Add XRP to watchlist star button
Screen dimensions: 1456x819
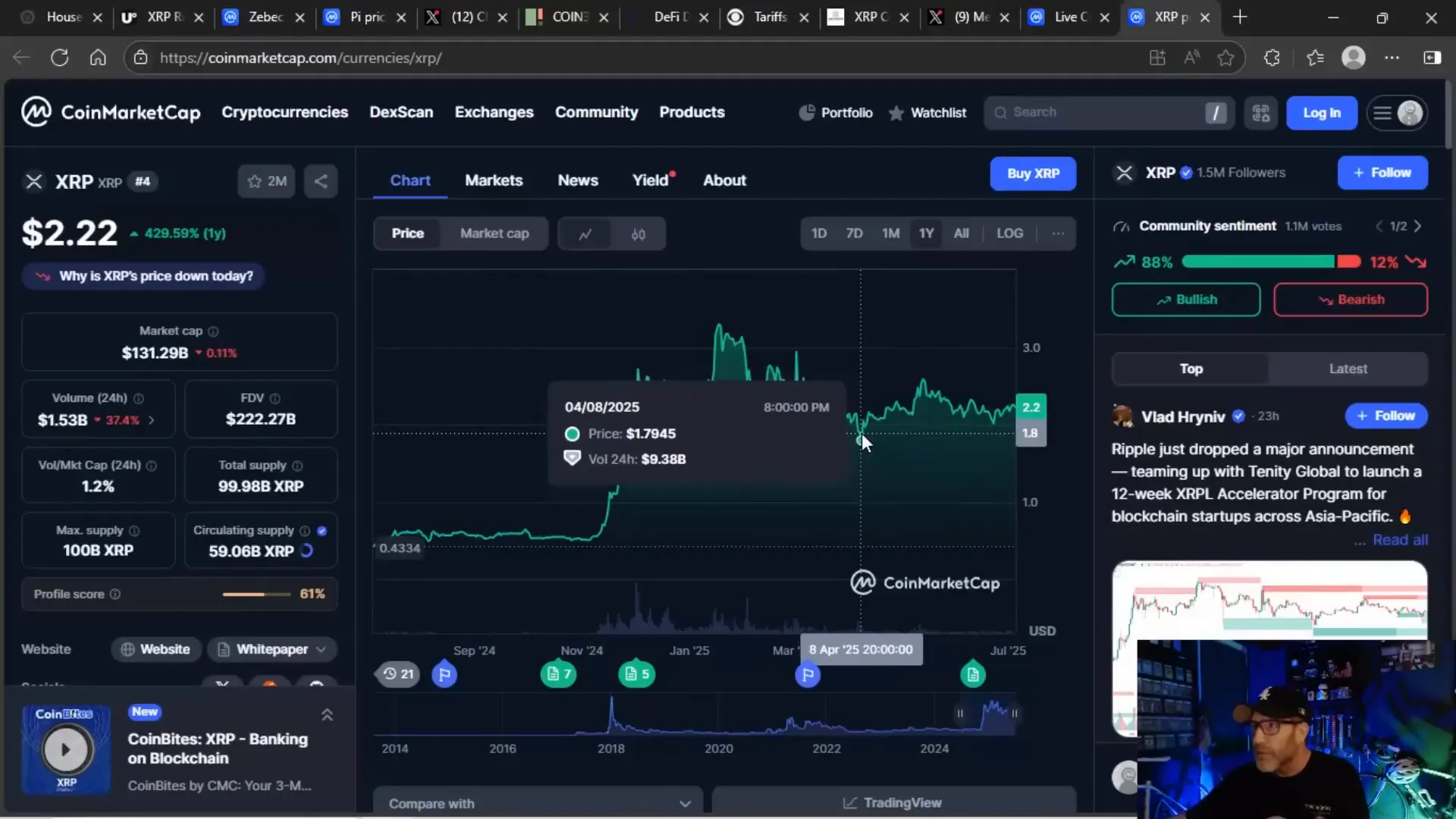pos(266,181)
